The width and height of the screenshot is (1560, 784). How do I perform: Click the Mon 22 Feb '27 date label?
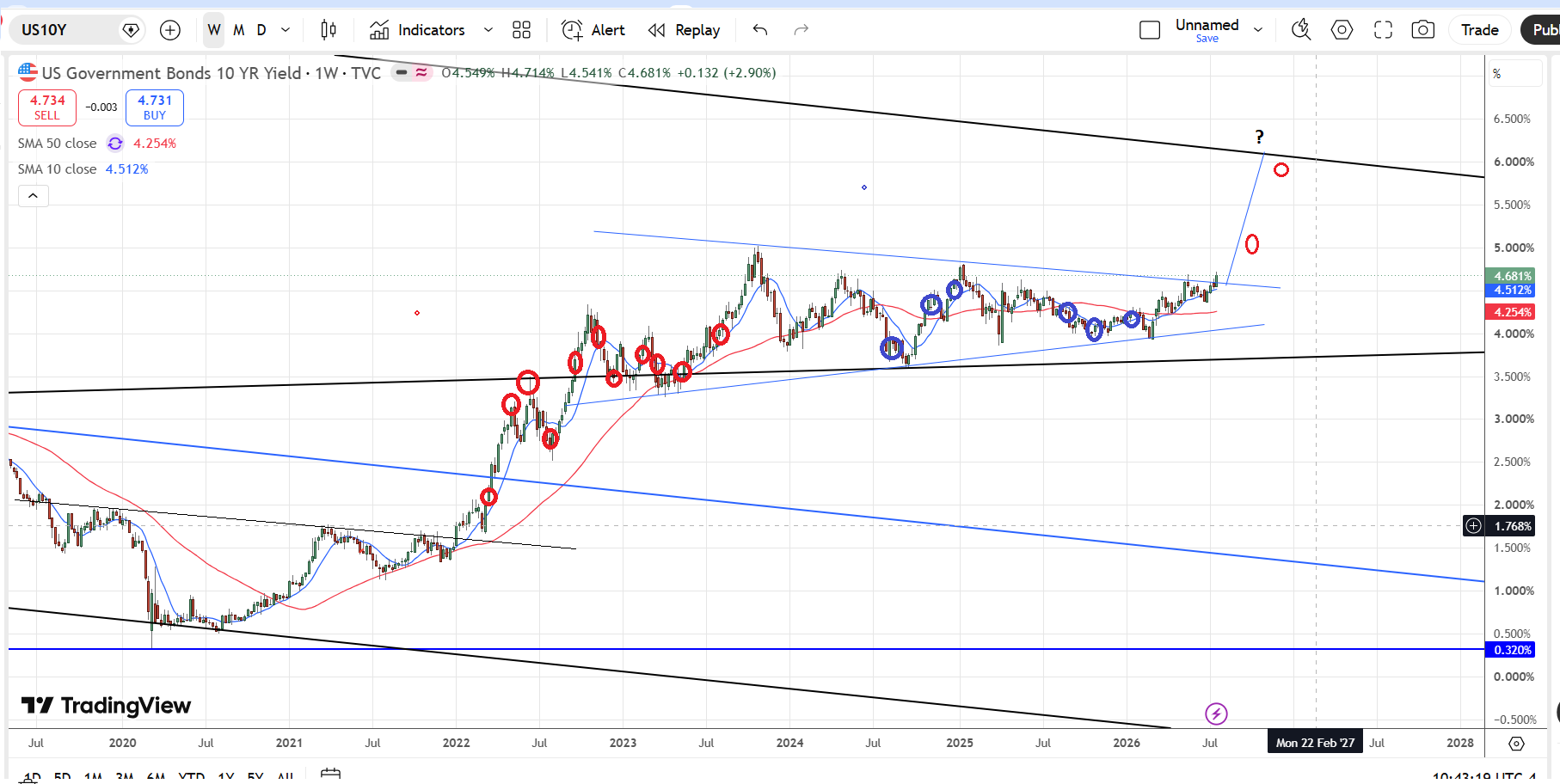click(1315, 743)
